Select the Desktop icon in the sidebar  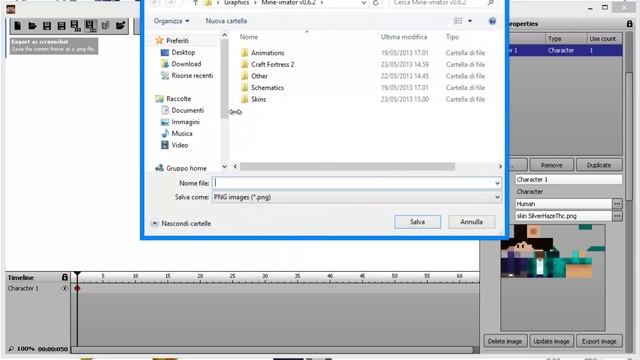(x=165, y=52)
